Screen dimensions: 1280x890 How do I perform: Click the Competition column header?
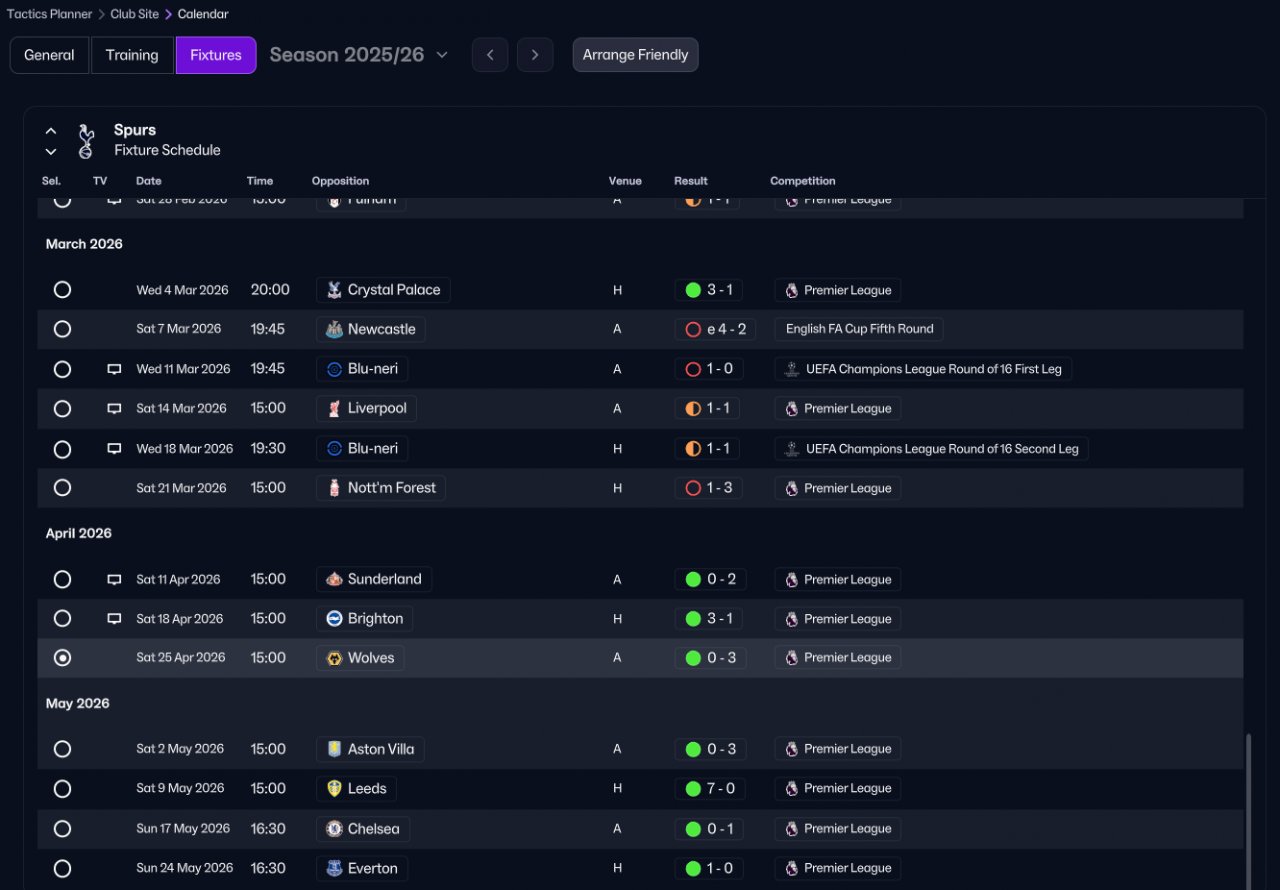tap(803, 181)
